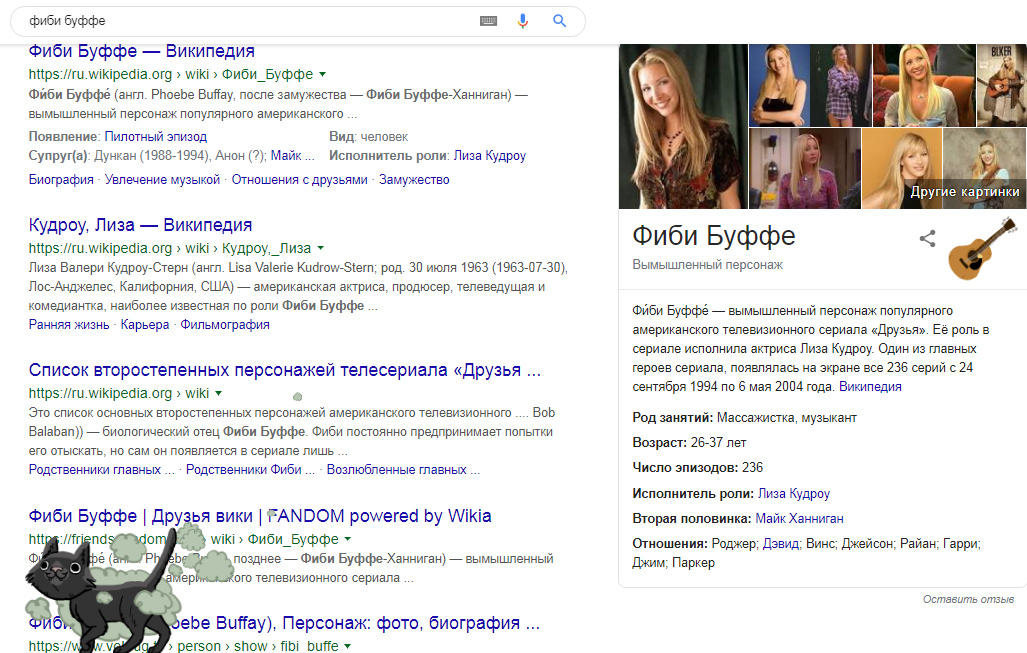Viewport: 1027px width, 653px height.
Task: Click the acoustic guitar icon in knowledge panel
Action: (x=981, y=247)
